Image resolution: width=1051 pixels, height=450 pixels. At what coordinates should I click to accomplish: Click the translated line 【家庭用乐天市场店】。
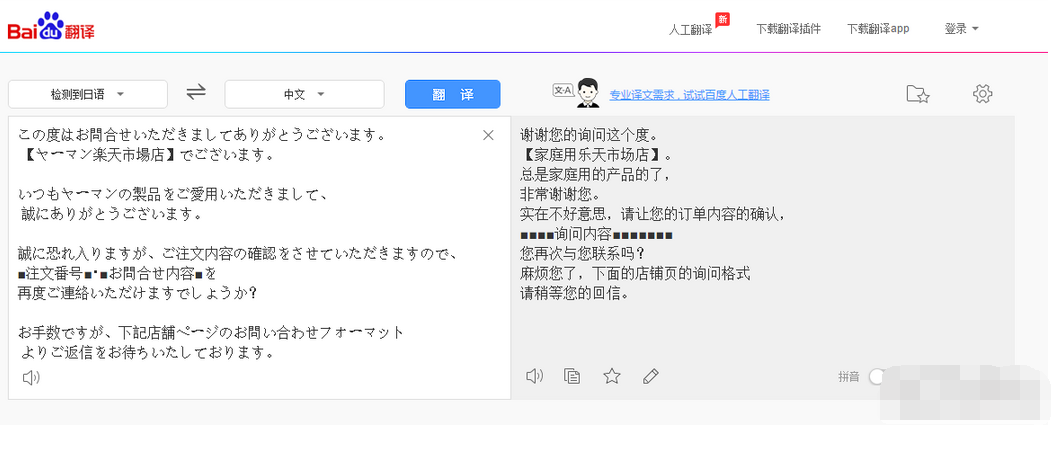595,155
